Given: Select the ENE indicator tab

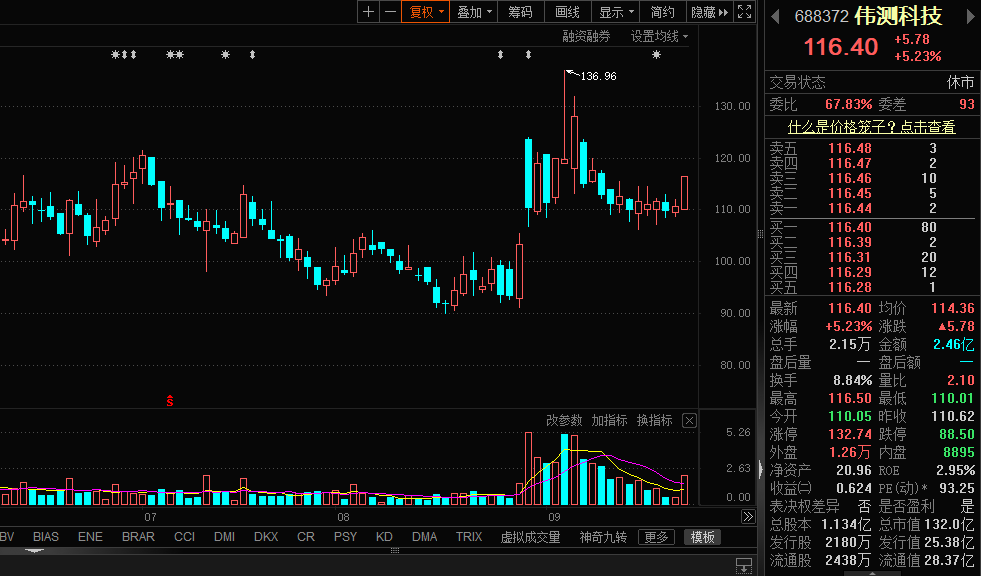Looking at the screenshot, I should pyautogui.click(x=90, y=537).
